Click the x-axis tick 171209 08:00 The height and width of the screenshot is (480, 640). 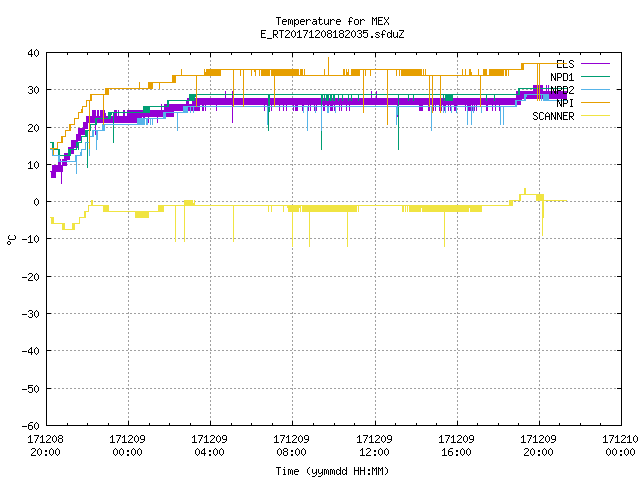(291, 446)
